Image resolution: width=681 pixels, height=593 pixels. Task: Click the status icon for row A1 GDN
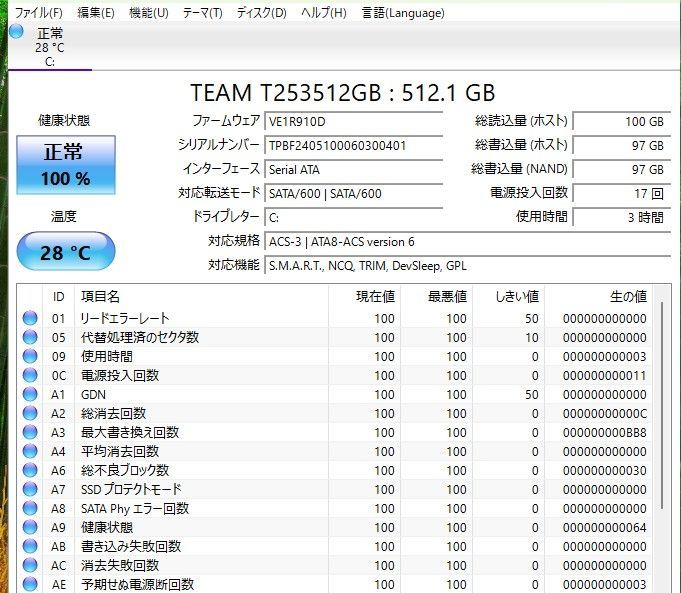30,394
